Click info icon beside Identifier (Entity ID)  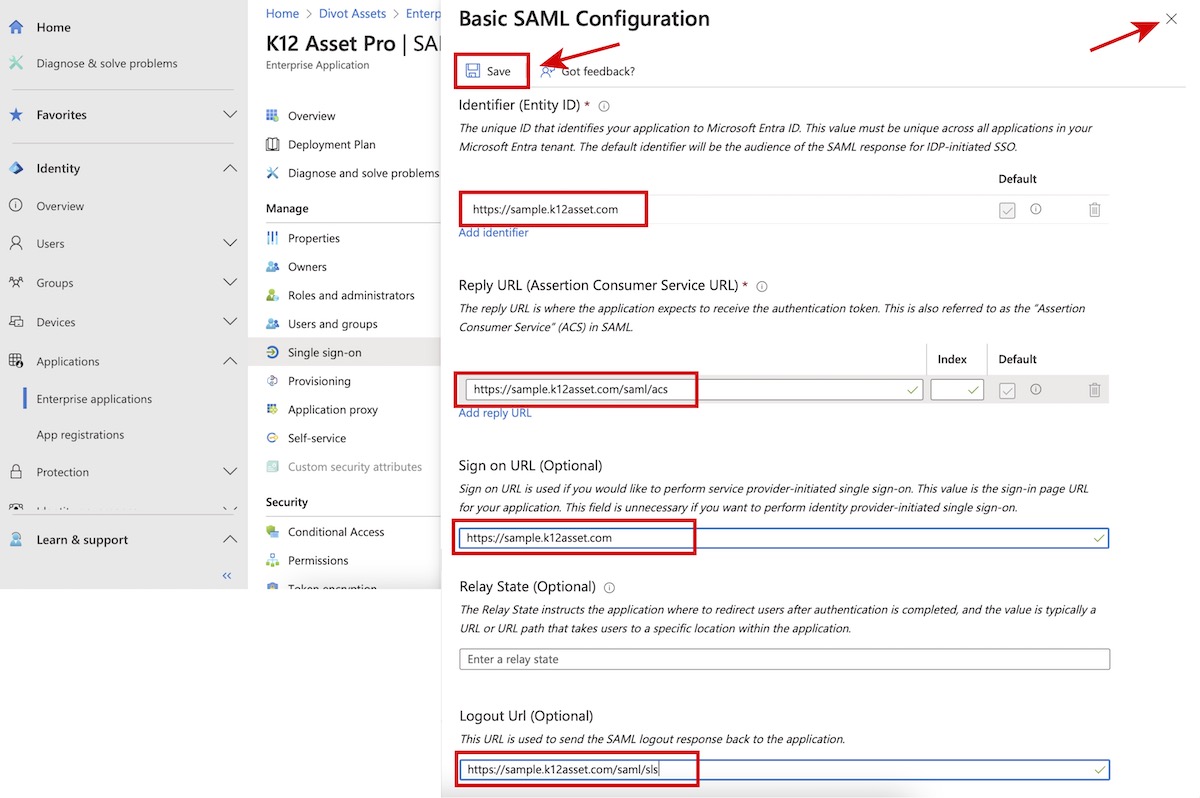(x=604, y=106)
